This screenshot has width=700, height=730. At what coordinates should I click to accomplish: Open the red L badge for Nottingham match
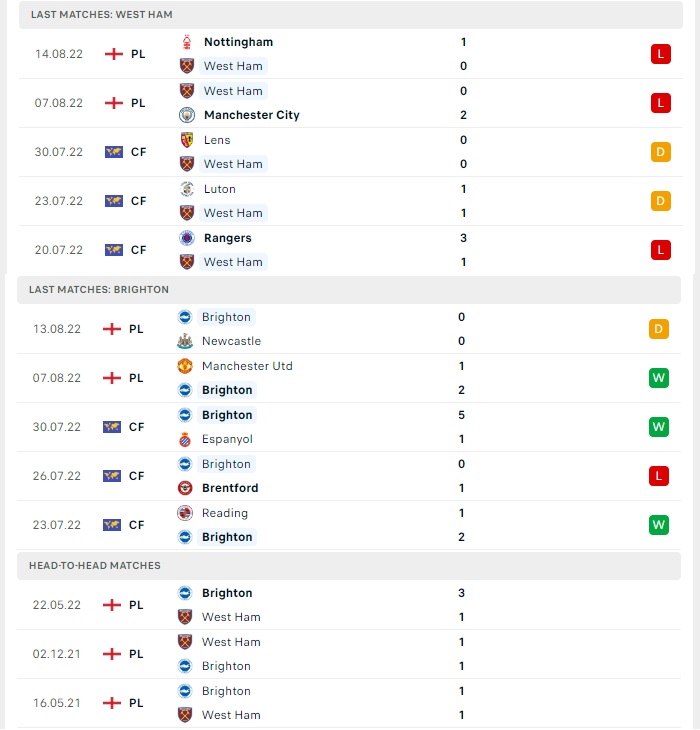click(660, 54)
